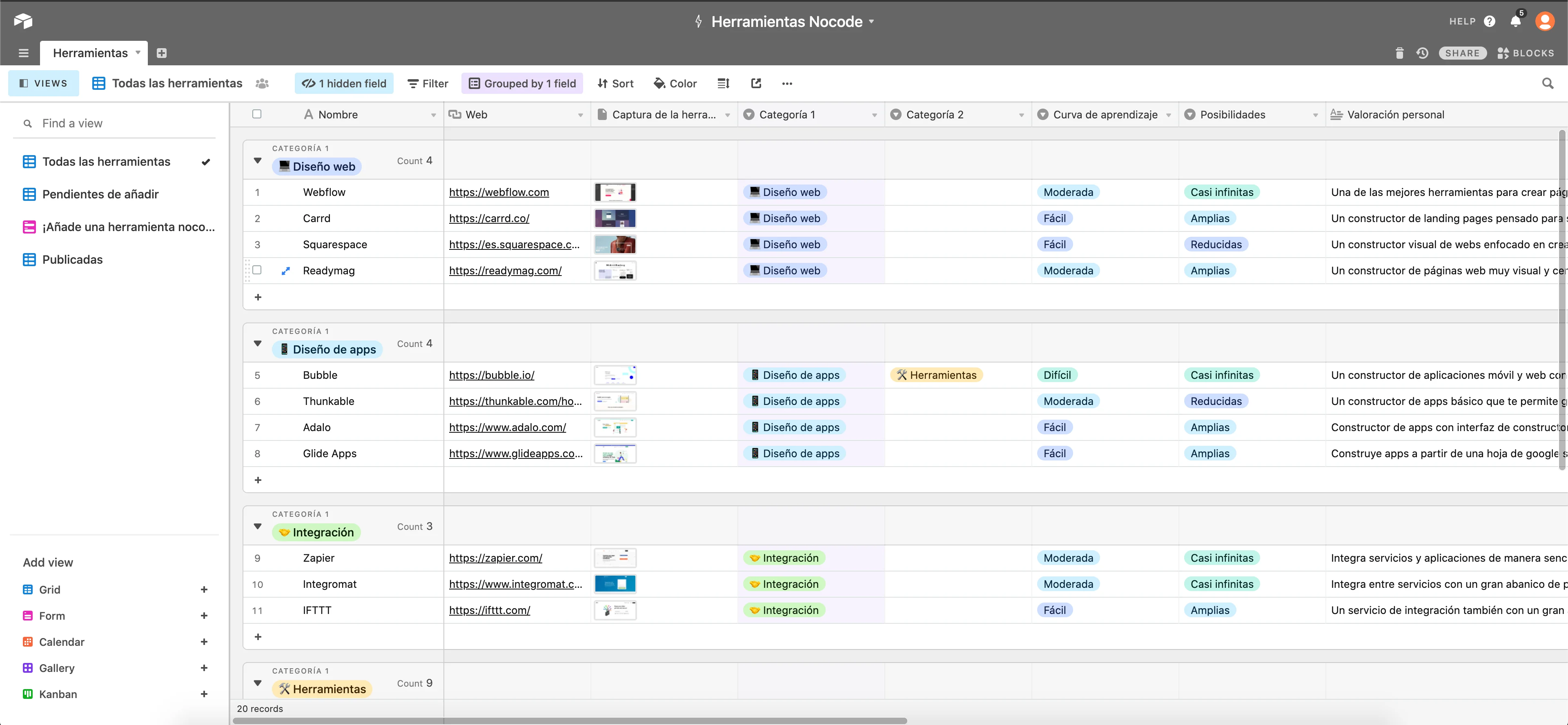Collapse the Integración group
The width and height of the screenshot is (1568, 725).
pos(258,527)
